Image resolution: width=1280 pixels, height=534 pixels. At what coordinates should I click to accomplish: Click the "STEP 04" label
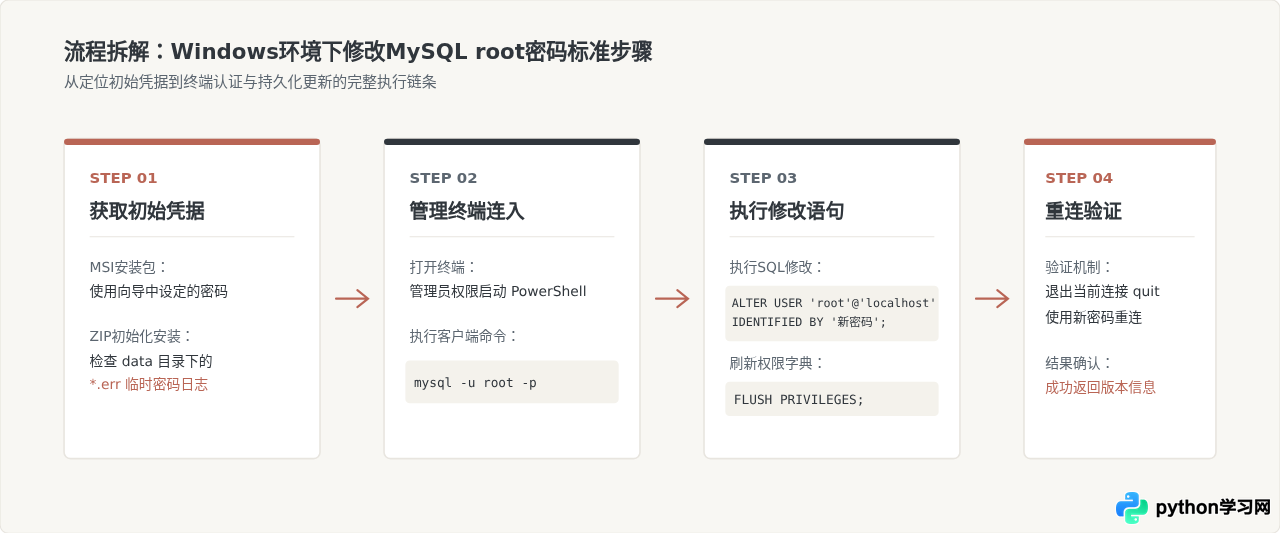point(1079,178)
